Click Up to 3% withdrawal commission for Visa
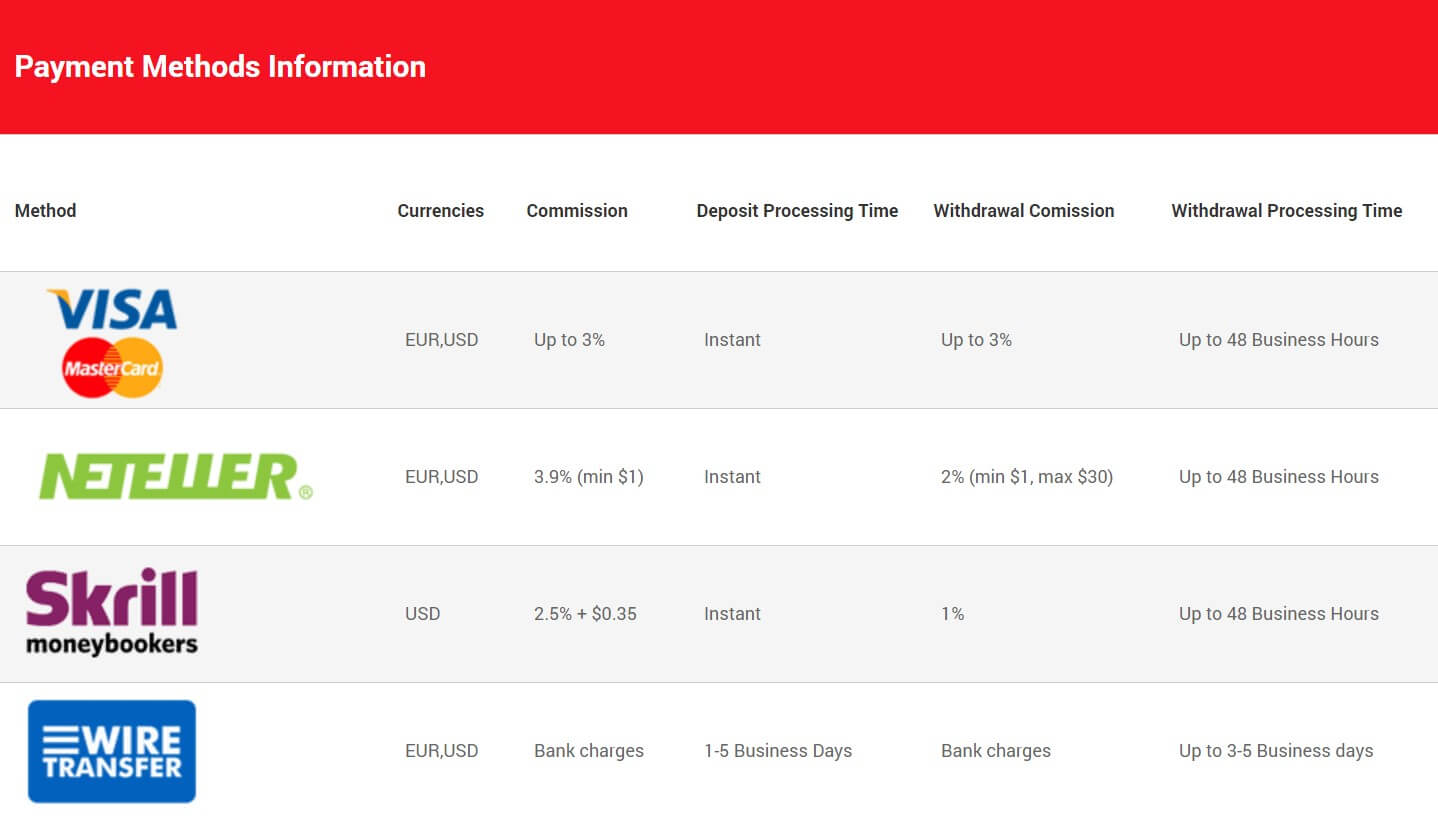 (976, 340)
